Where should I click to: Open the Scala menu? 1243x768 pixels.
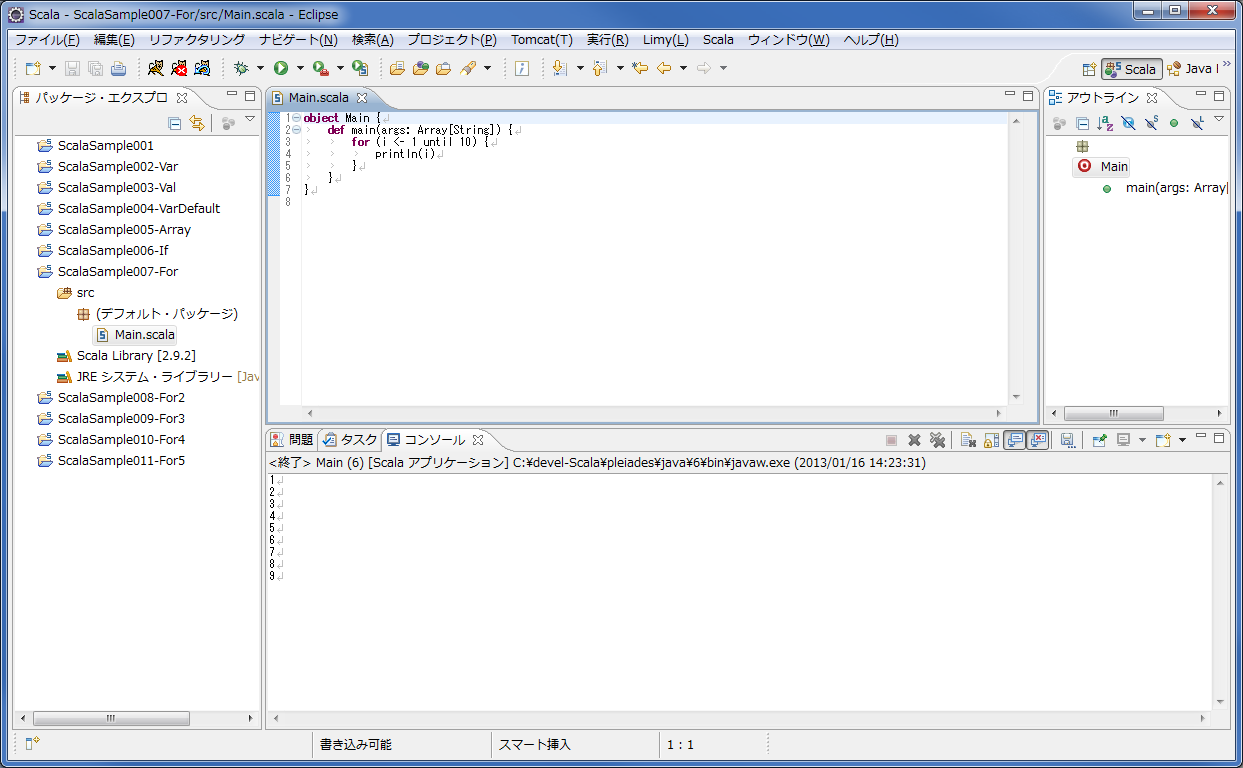(x=718, y=40)
